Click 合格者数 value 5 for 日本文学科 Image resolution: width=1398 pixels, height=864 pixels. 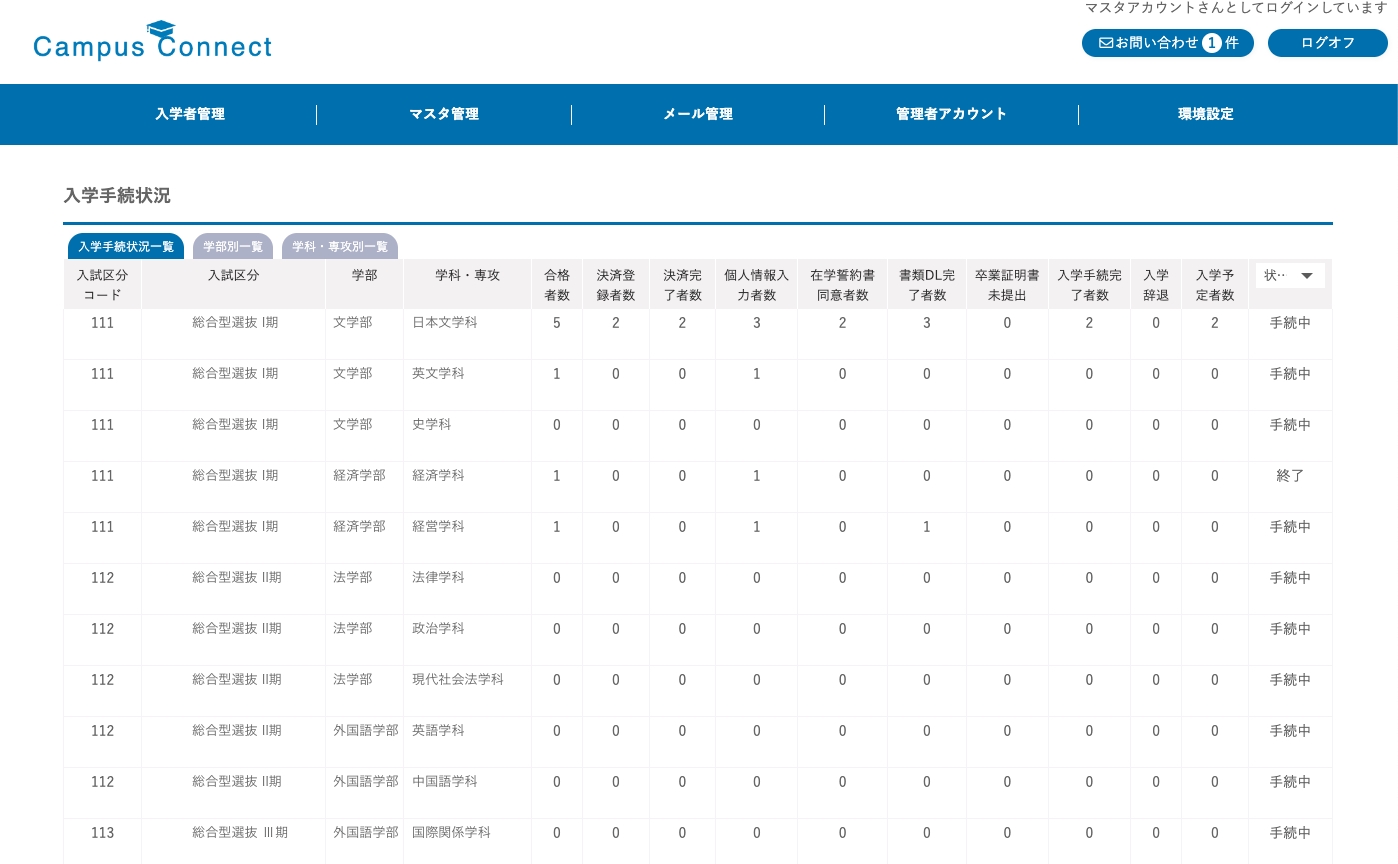[x=557, y=323]
